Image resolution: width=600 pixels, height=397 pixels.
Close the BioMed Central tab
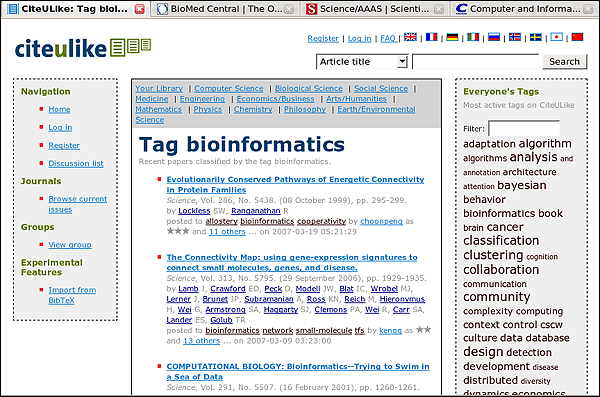click(290, 9)
